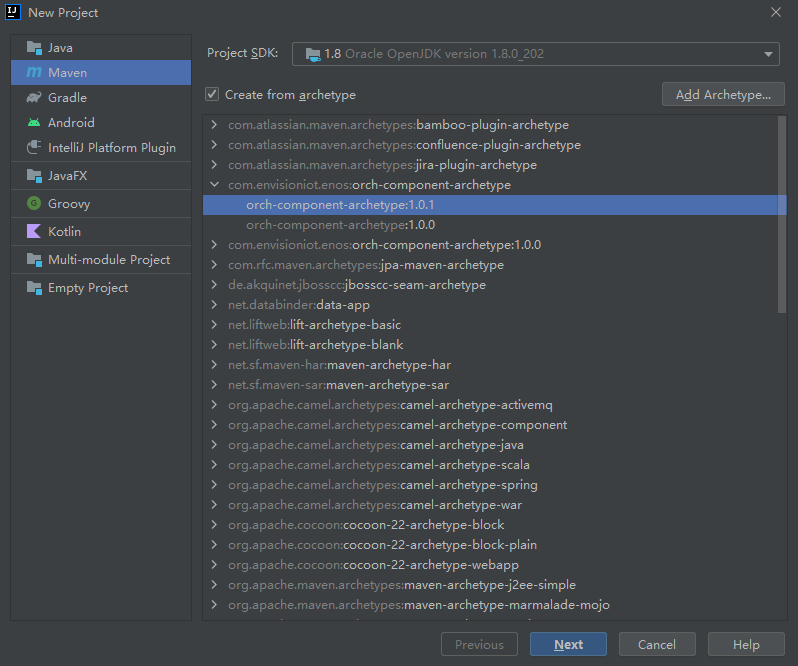Click the Gradle elephant icon
This screenshot has width=798, height=666.
coord(34,98)
